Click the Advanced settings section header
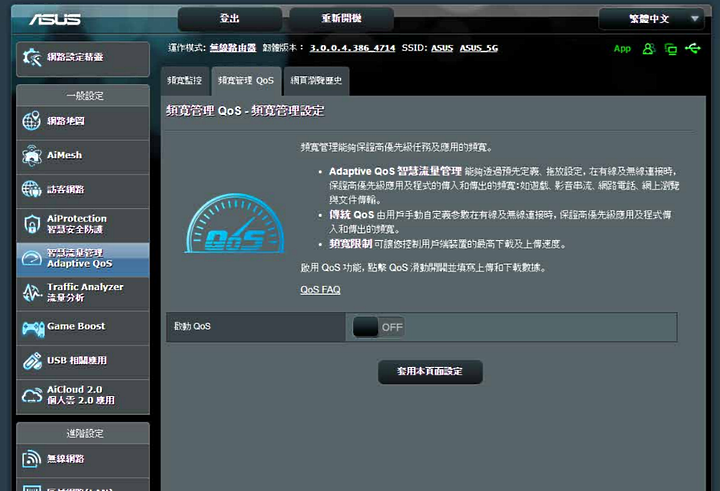Image resolution: width=720 pixels, height=491 pixels. pyautogui.click(x=84, y=434)
